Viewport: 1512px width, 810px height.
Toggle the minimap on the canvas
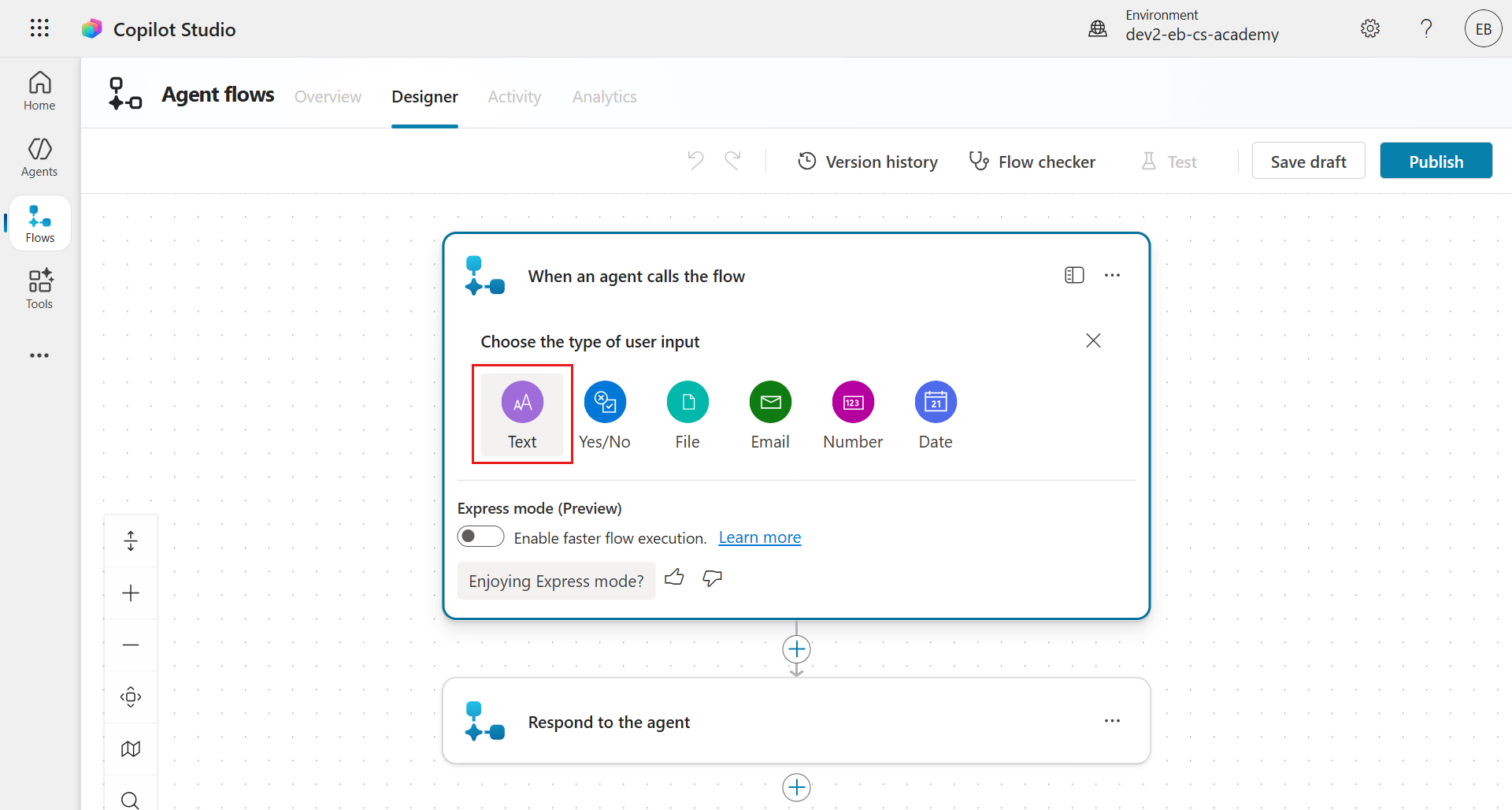tap(131, 749)
